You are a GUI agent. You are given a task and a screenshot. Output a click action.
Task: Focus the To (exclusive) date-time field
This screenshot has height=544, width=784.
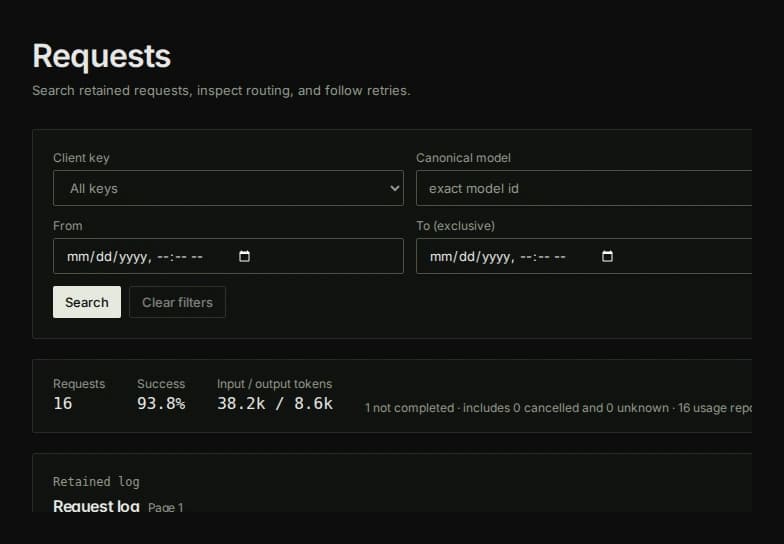[x=584, y=256]
